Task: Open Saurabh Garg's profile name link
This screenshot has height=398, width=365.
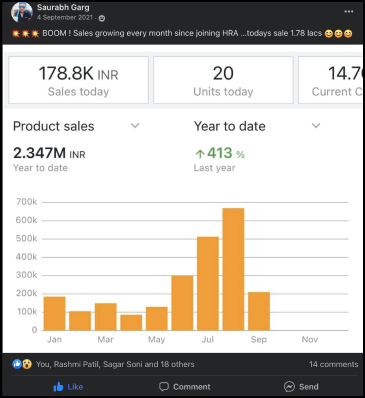Action: tap(63, 7)
